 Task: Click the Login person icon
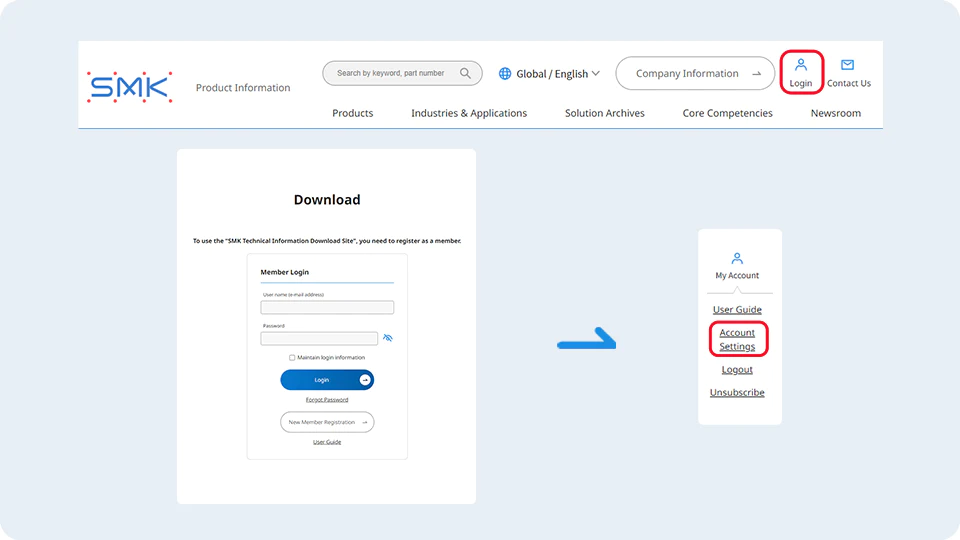[801, 65]
